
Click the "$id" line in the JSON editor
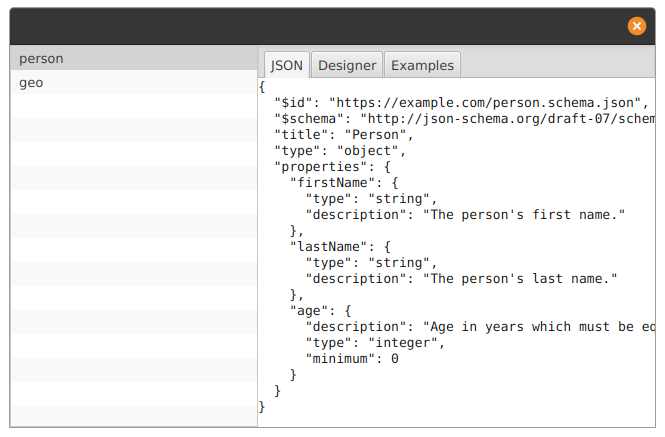coord(461,103)
